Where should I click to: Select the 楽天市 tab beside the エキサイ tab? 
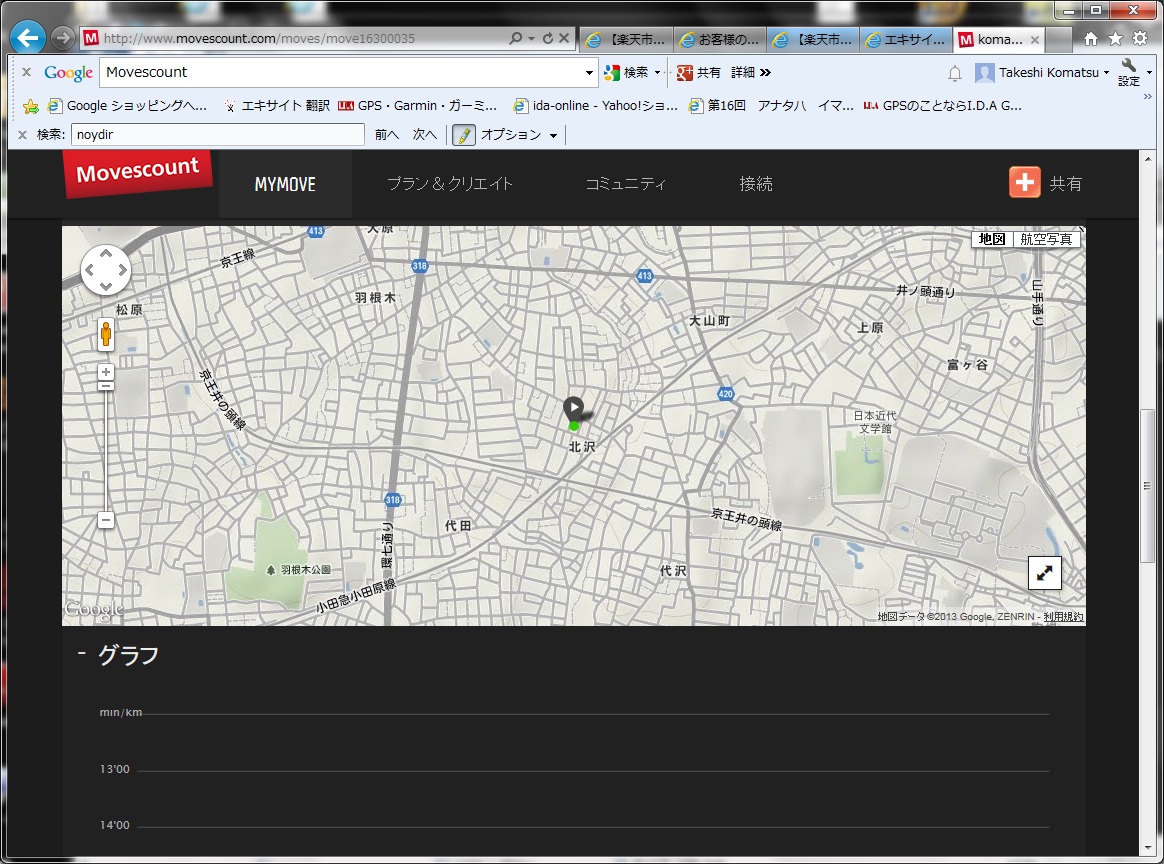[x=813, y=39]
